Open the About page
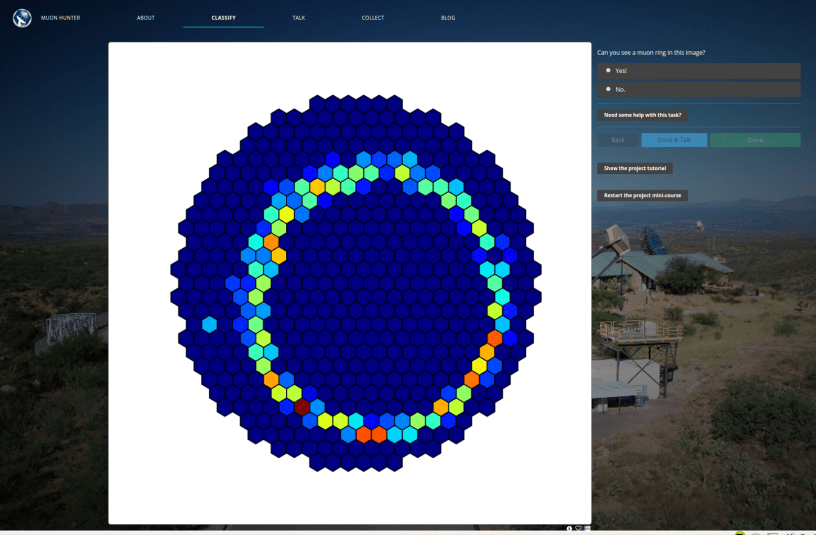Screen dimensions: 816x535 coord(146,18)
